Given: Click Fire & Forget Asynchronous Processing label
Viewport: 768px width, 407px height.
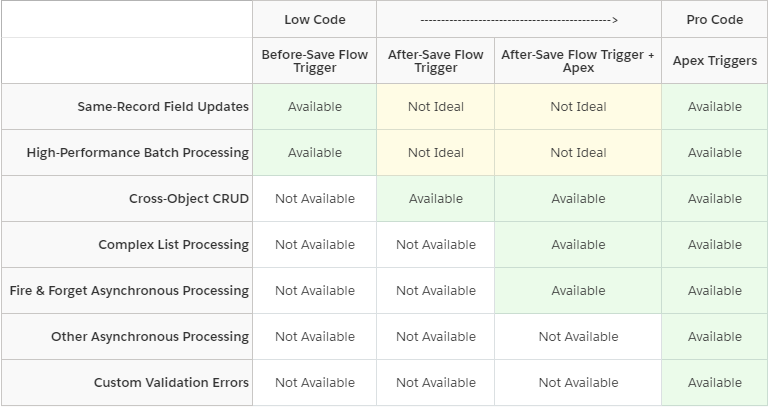Looking at the screenshot, I should [127, 291].
